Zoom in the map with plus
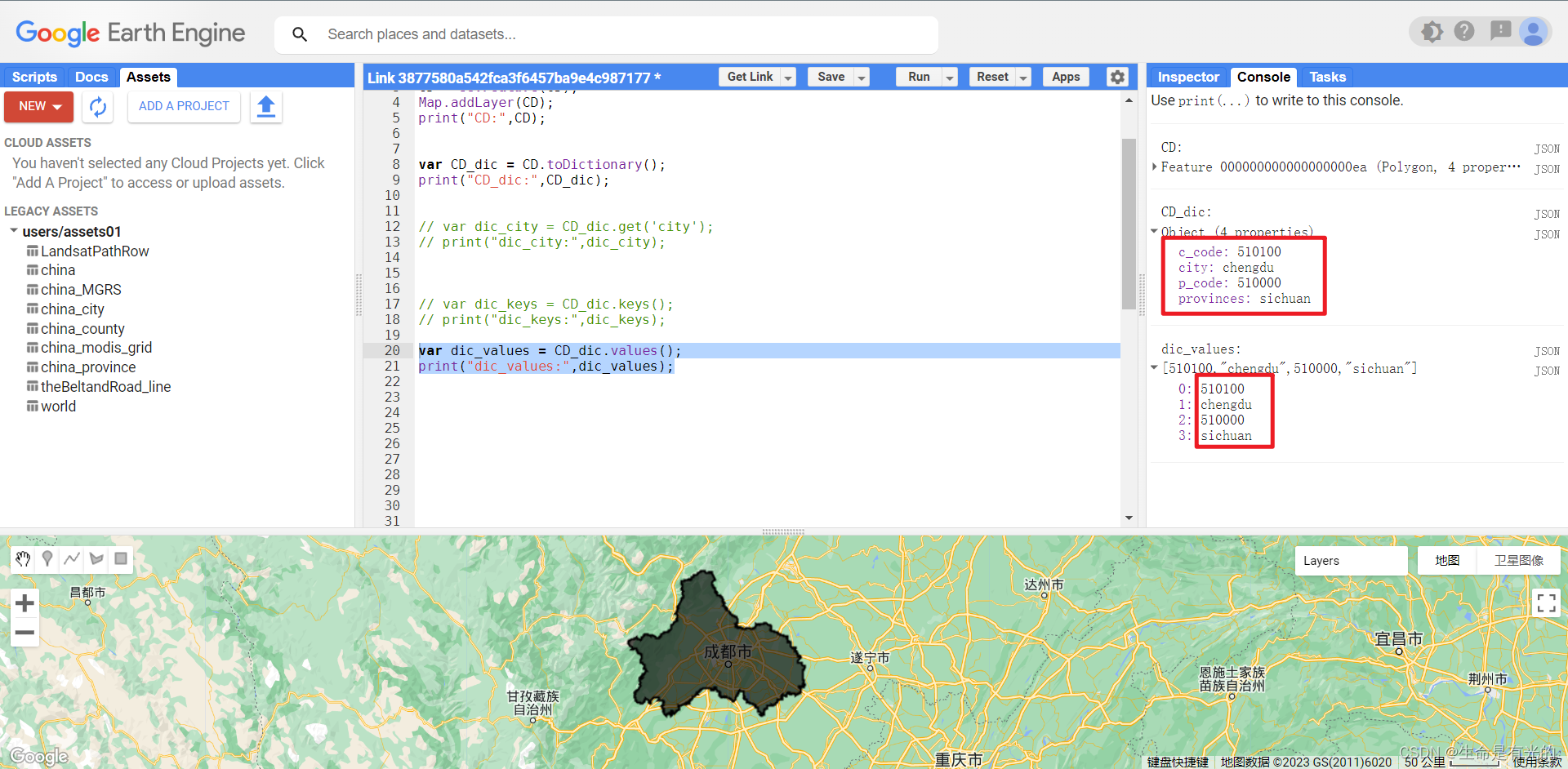Viewport: 1568px width, 769px height. coord(24,603)
